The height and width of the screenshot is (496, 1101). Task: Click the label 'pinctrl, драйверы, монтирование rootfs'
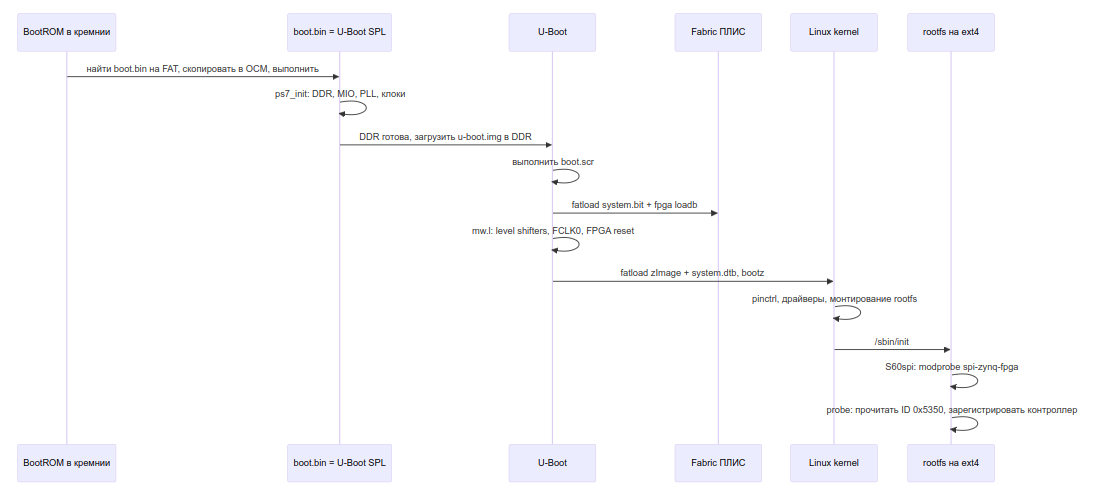(x=834, y=299)
